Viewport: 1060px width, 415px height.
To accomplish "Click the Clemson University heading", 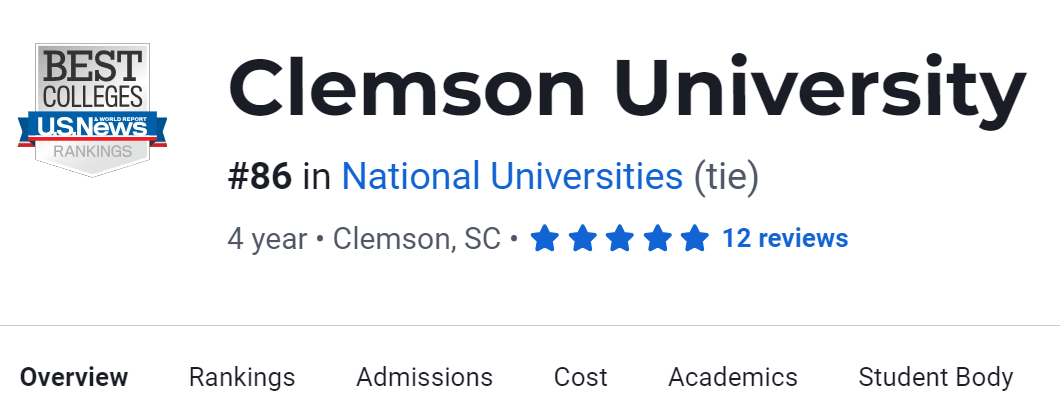I will click(x=627, y=88).
